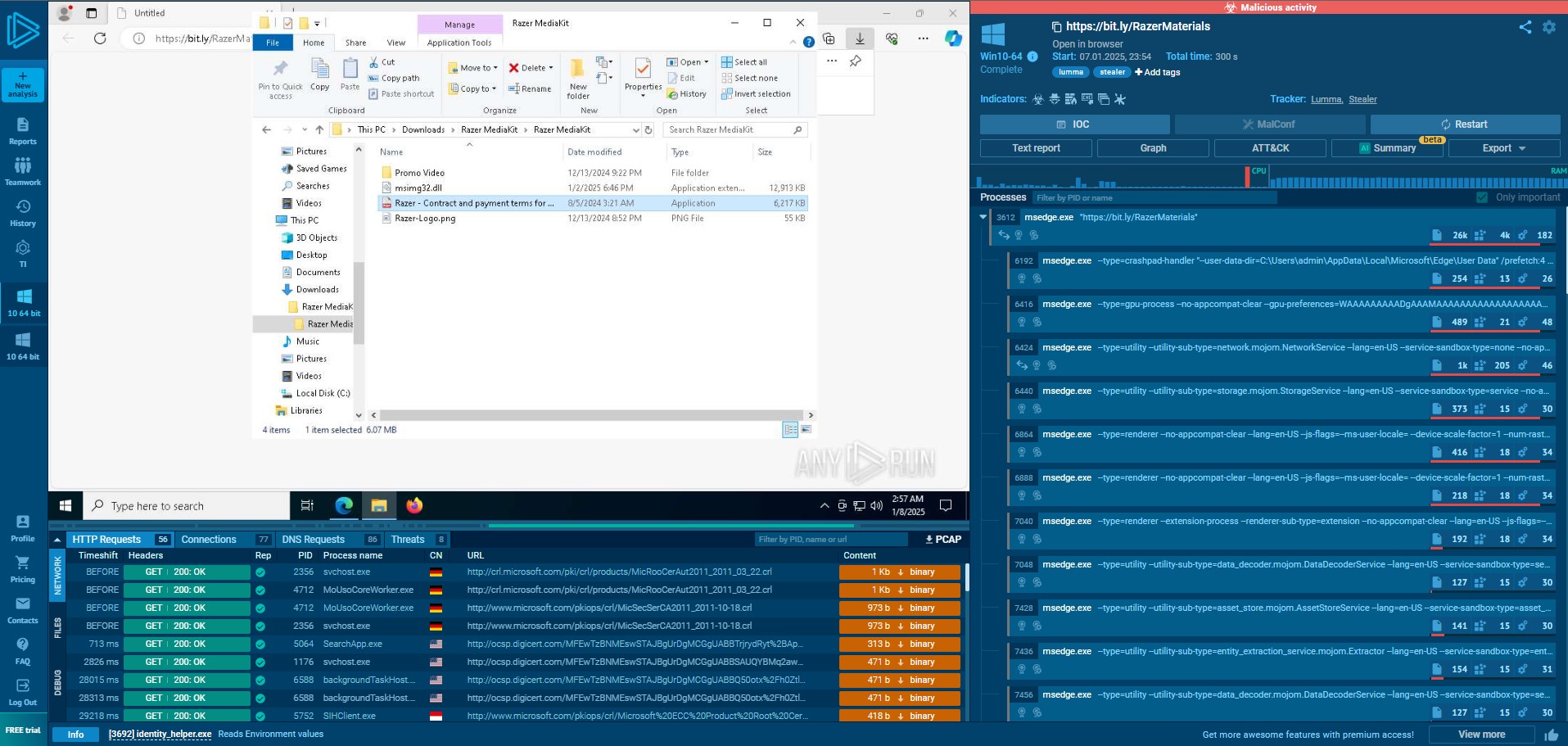This screenshot has height=746, width=1568.
Task: Open Firefox from the VM taskbar
Action: pyautogui.click(x=414, y=506)
